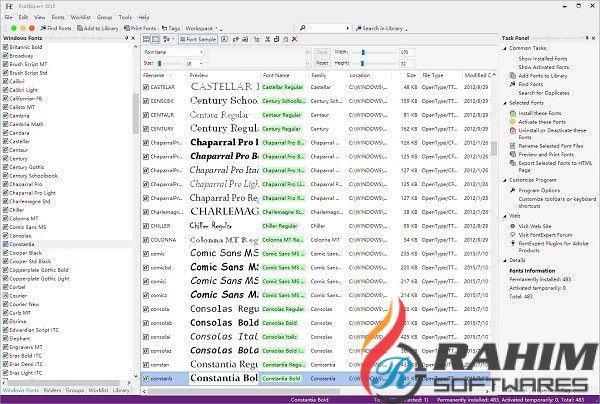Click the paste icon before red X
The height and width of the screenshot is (404, 600).
[x=285, y=39]
